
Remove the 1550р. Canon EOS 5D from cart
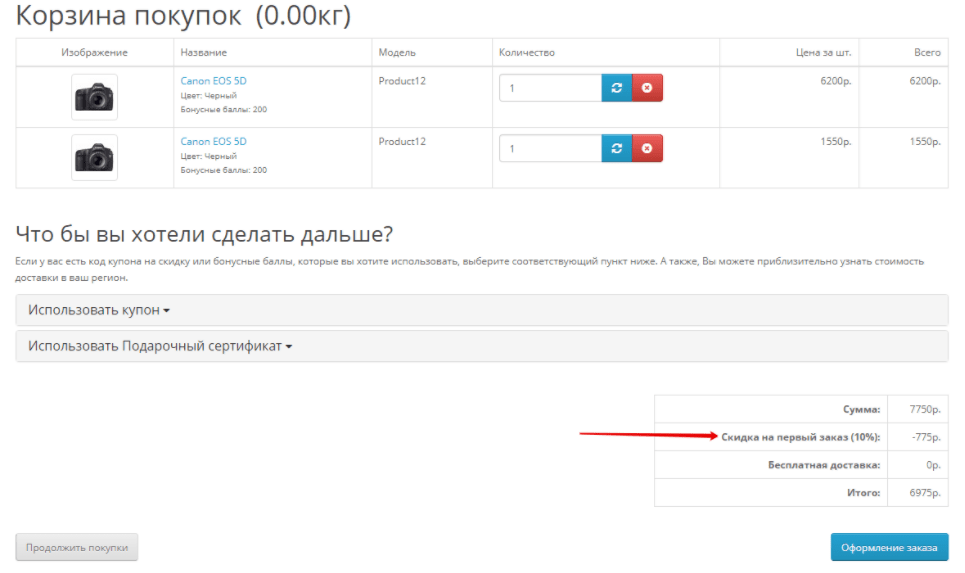click(x=647, y=148)
